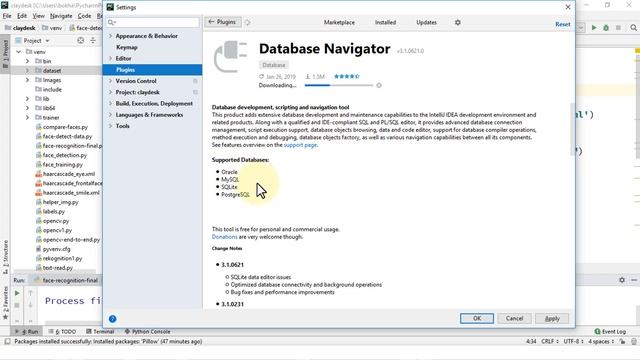Open the plugins gear settings icon
Screen dimensions: 640x360
458,22
